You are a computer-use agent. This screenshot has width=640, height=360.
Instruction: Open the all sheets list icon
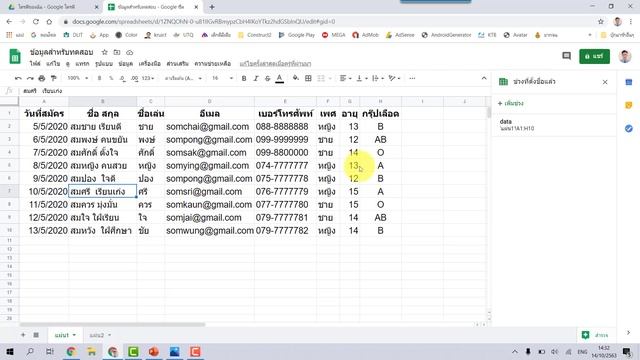(x=36, y=335)
